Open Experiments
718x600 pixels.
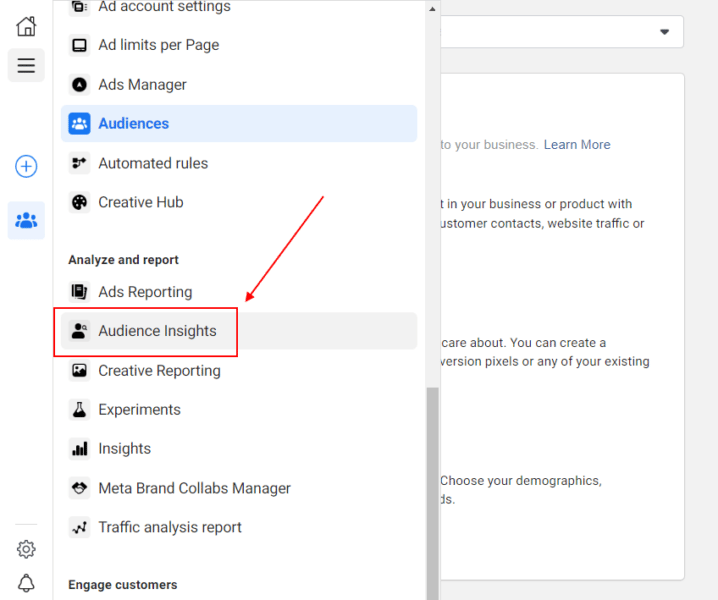tap(239, 409)
